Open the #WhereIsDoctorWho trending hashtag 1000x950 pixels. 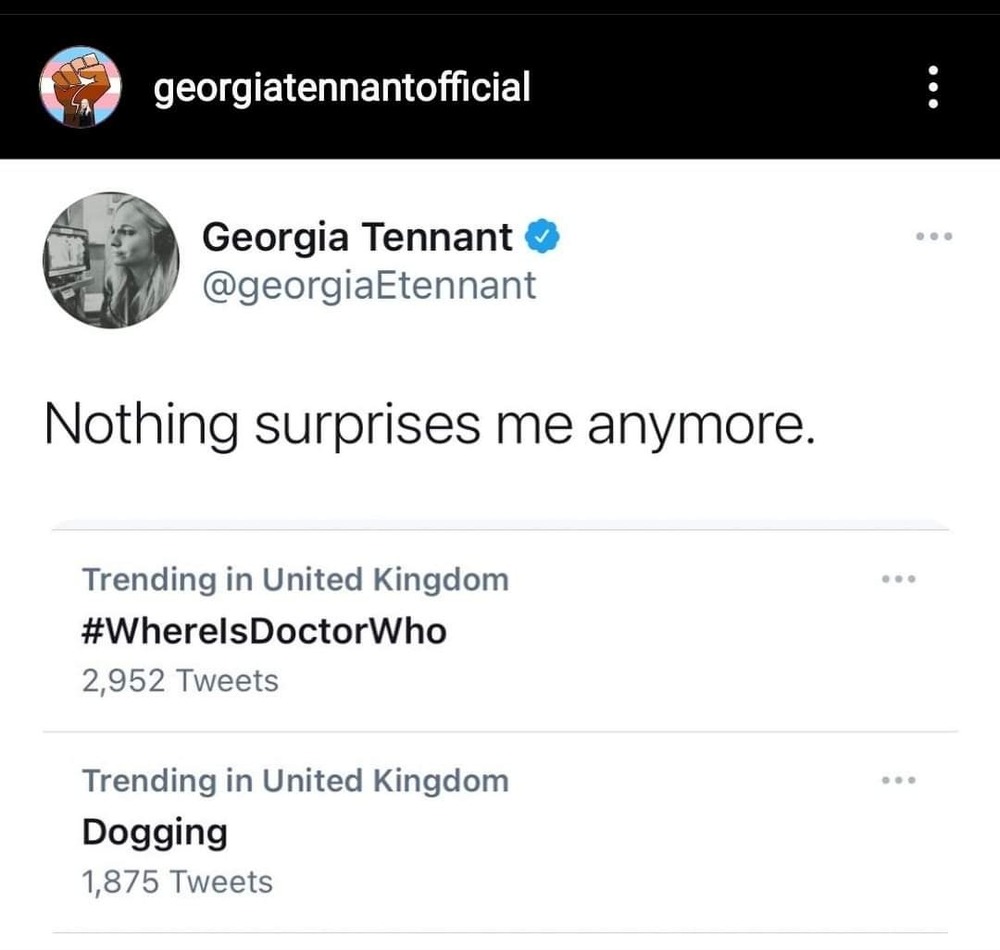coord(264,631)
